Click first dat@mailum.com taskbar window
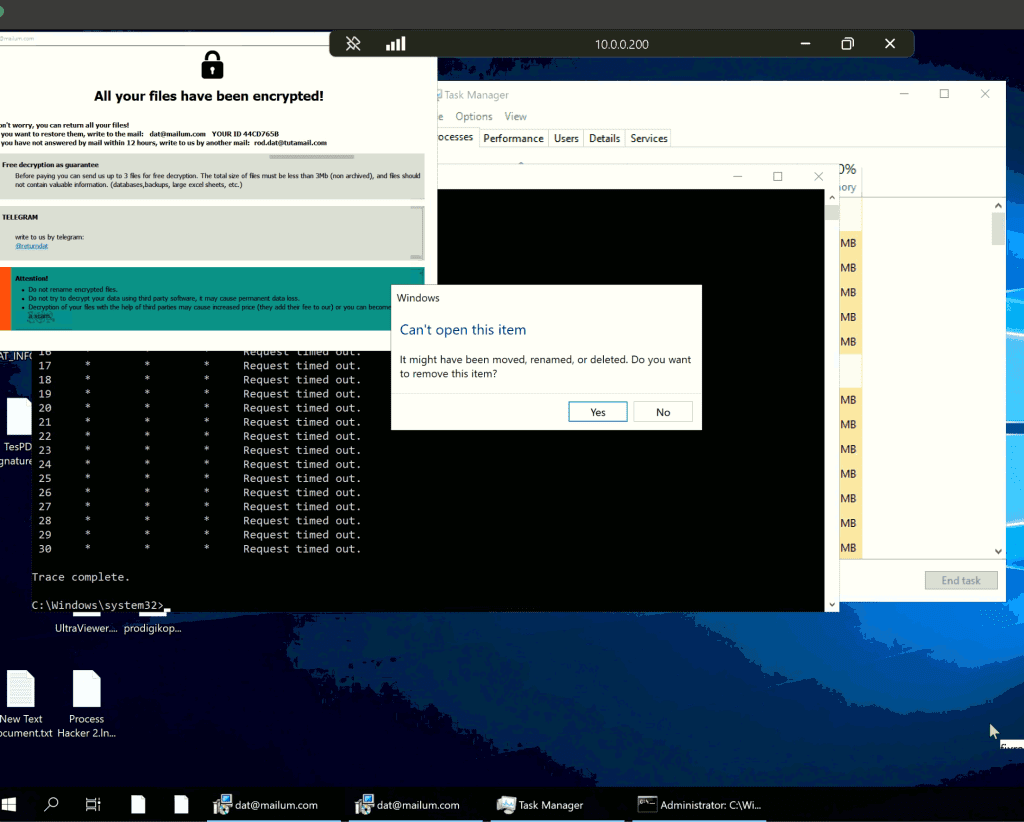 pyautogui.click(x=266, y=804)
